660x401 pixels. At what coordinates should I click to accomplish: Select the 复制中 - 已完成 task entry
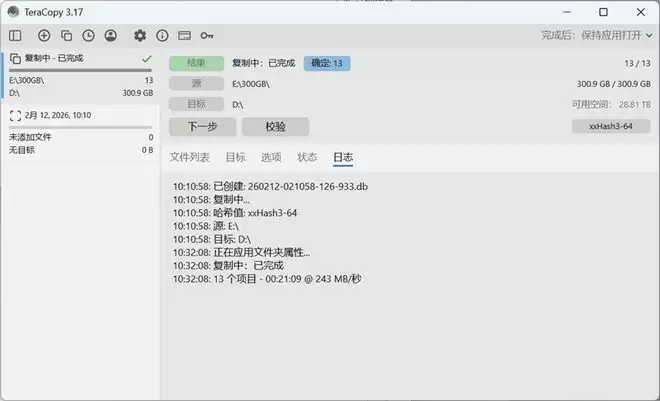[x=80, y=75]
